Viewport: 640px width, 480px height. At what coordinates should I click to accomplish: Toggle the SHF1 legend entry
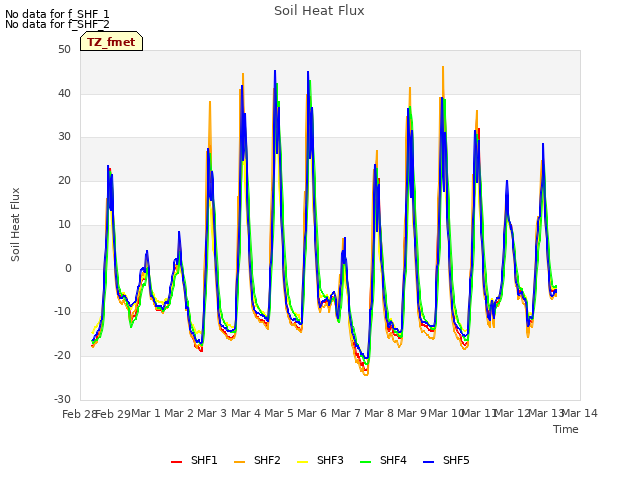pyautogui.click(x=194, y=460)
